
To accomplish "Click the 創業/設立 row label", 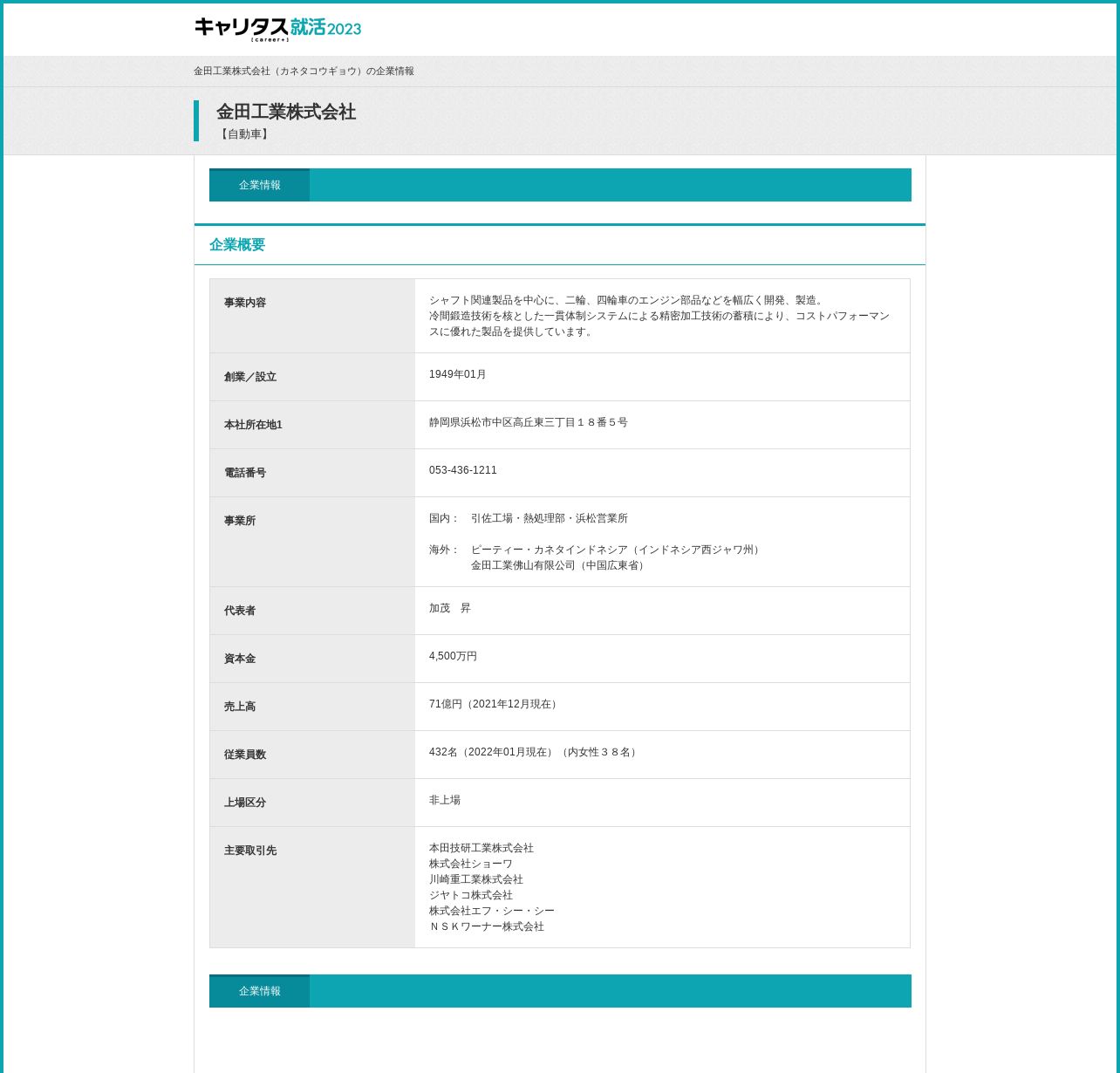I will [x=250, y=377].
